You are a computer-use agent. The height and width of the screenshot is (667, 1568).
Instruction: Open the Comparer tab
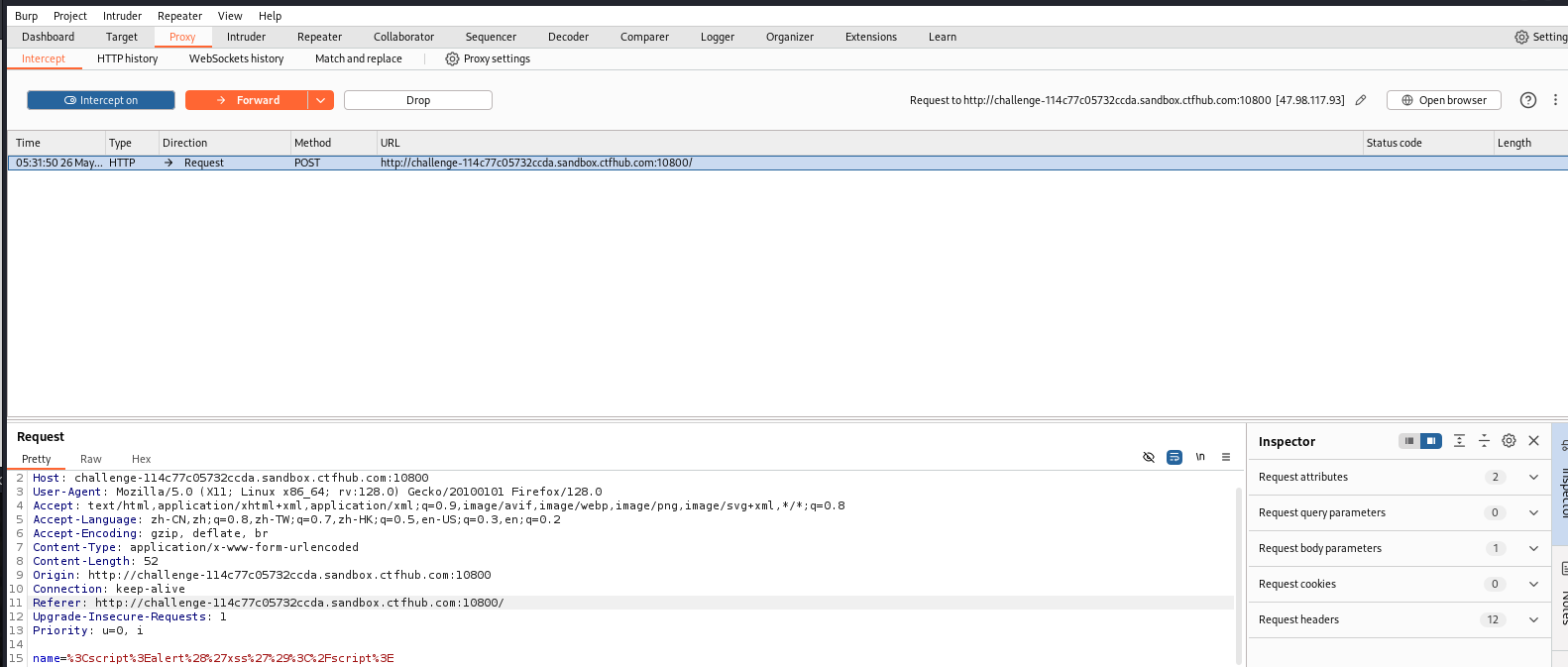[644, 37]
